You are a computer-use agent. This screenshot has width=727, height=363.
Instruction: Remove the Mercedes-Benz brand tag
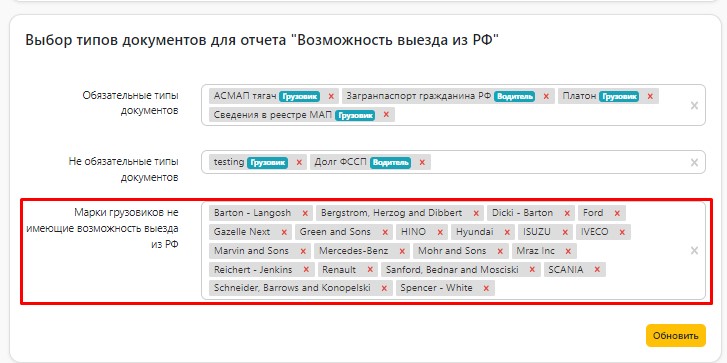pos(402,251)
